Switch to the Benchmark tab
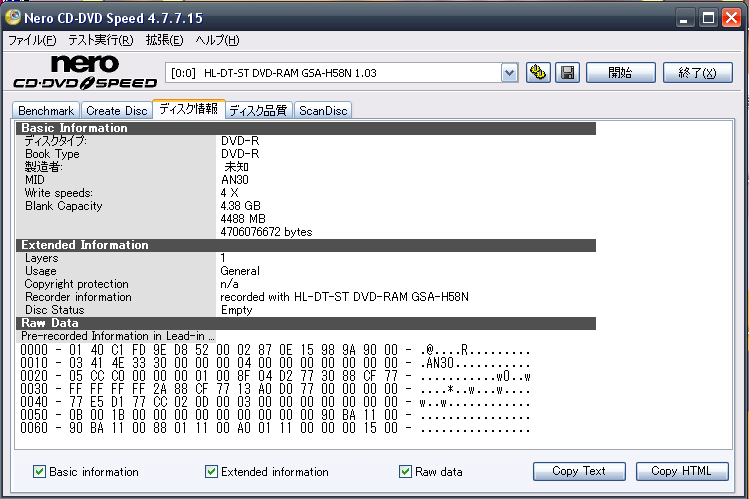This screenshot has height=499, width=749. click(x=46, y=111)
